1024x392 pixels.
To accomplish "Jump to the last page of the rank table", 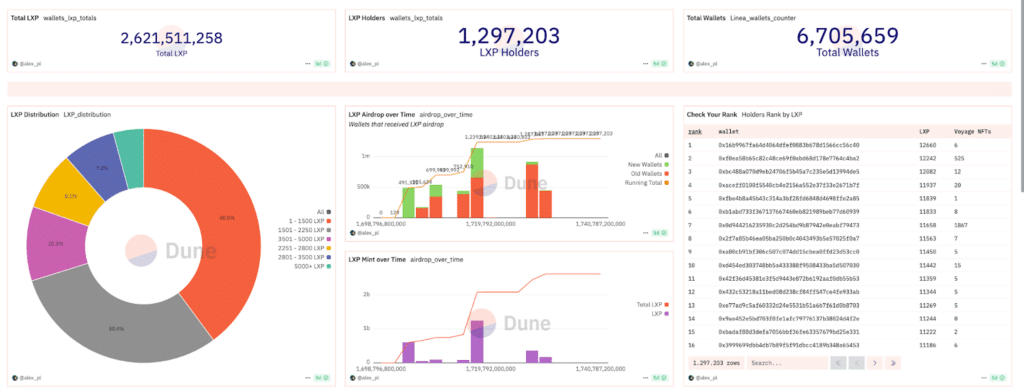I will click(x=893, y=363).
